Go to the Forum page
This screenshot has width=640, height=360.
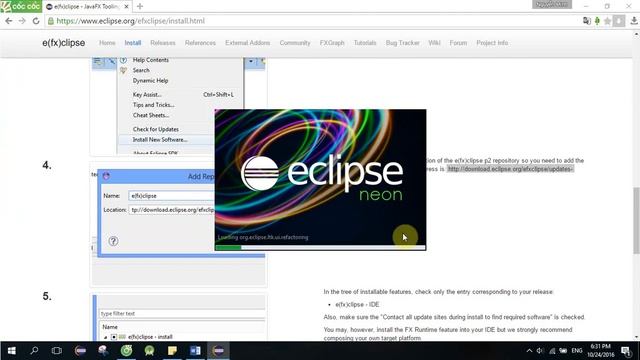[x=458, y=43]
